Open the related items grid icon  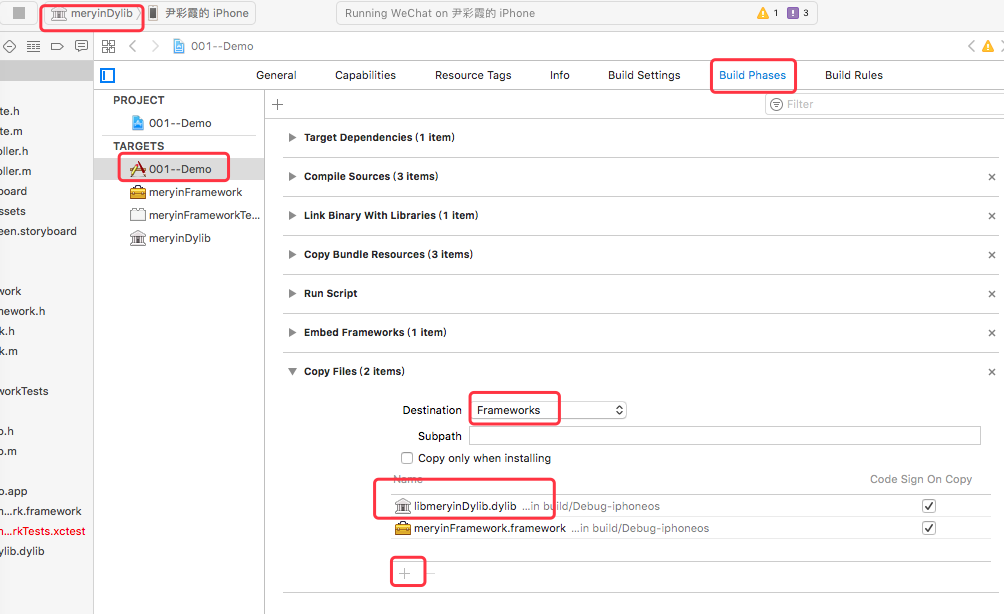pyautogui.click(x=109, y=46)
